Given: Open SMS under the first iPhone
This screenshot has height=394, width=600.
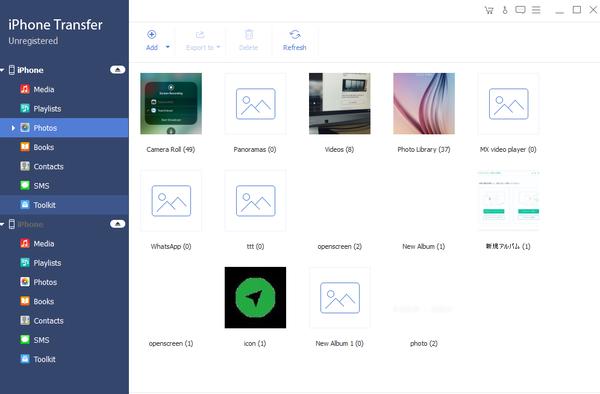Looking at the screenshot, I should pyautogui.click(x=64, y=186).
